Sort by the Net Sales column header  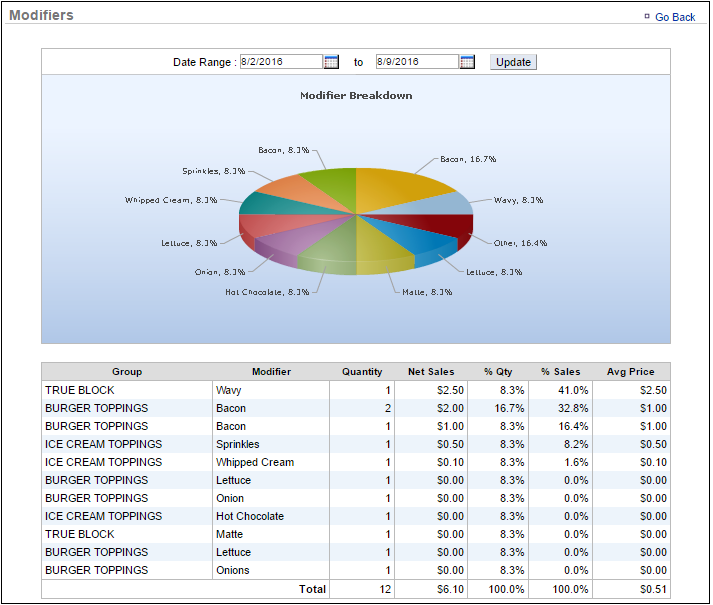[x=431, y=372]
